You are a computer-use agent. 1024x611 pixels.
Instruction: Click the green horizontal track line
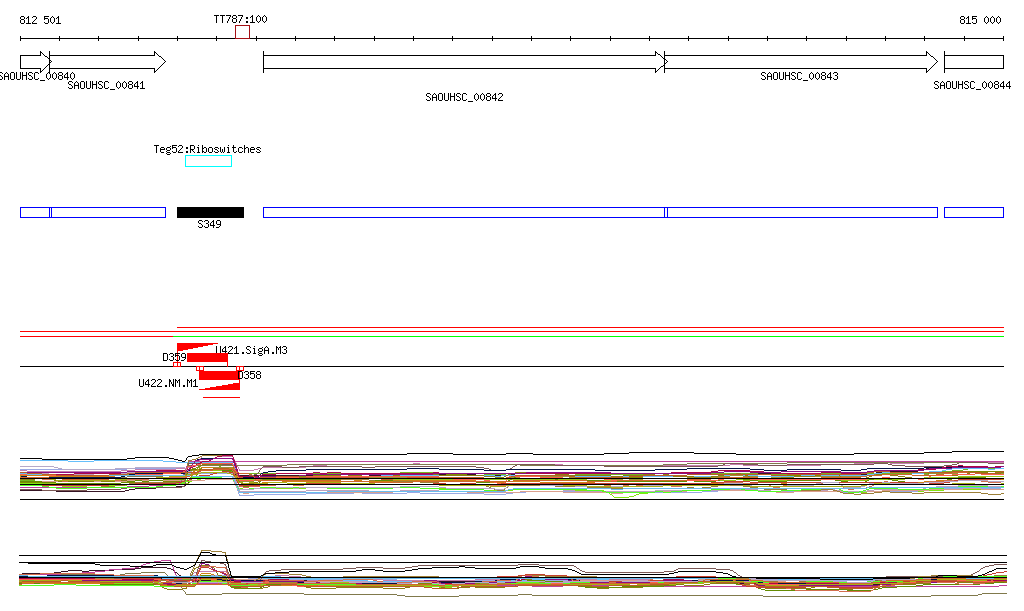(600, 337)
